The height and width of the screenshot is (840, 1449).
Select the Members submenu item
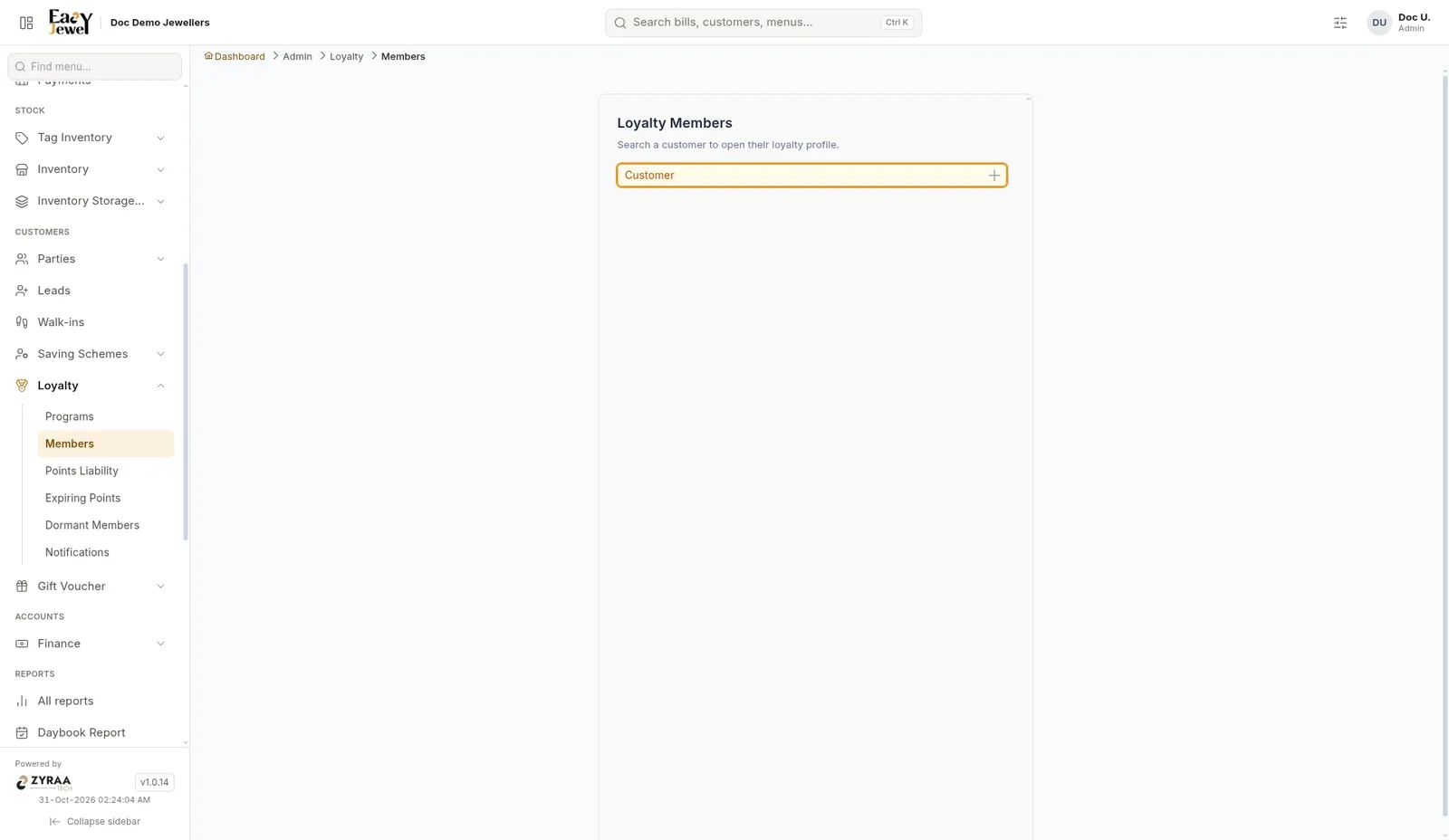click(106, 444)
